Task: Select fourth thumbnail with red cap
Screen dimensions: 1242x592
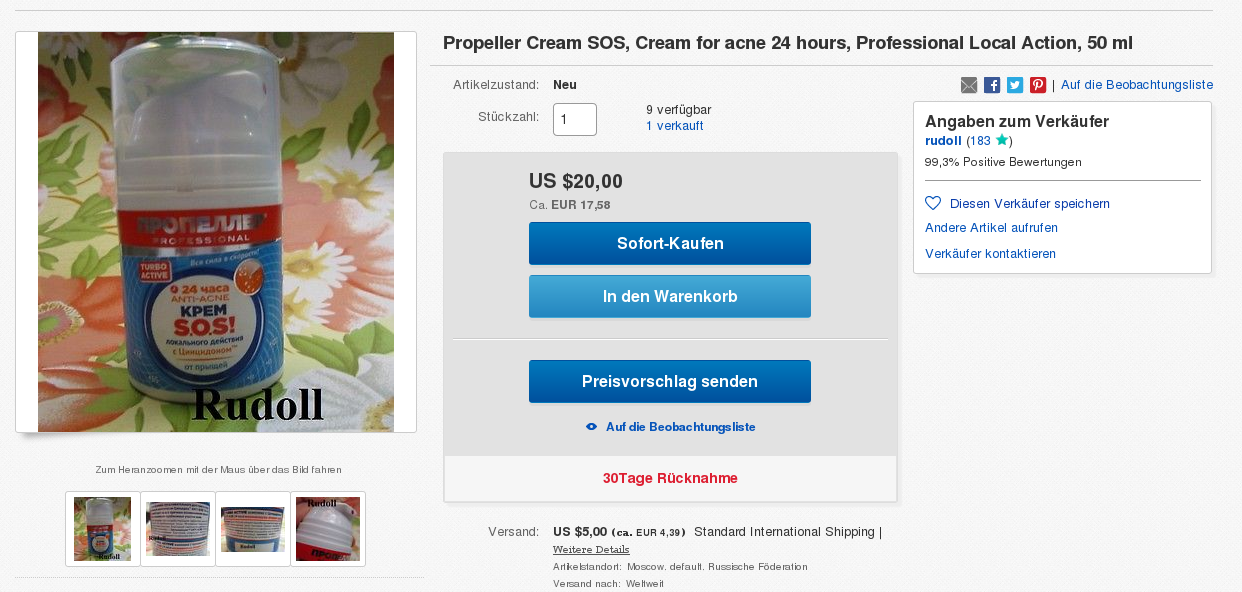Action: [x=328, y=529]
